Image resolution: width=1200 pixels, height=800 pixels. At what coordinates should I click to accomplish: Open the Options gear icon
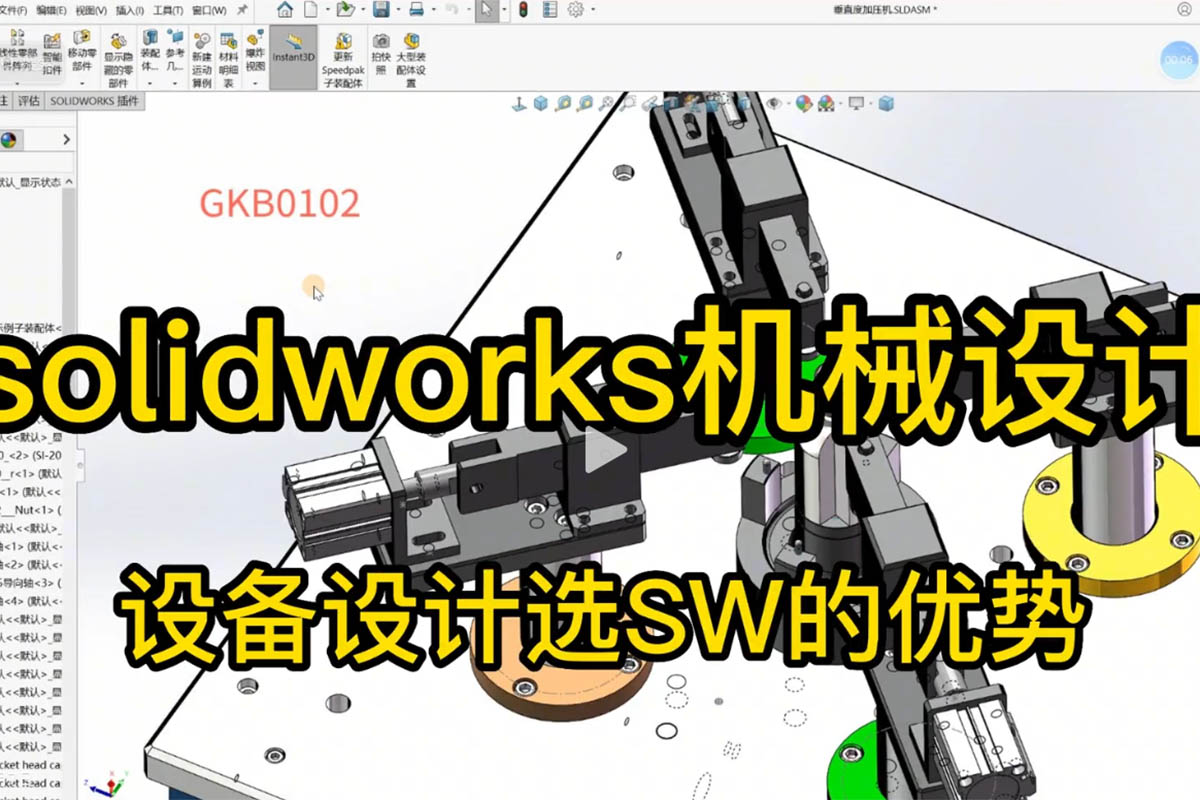(x=576, y=10)
